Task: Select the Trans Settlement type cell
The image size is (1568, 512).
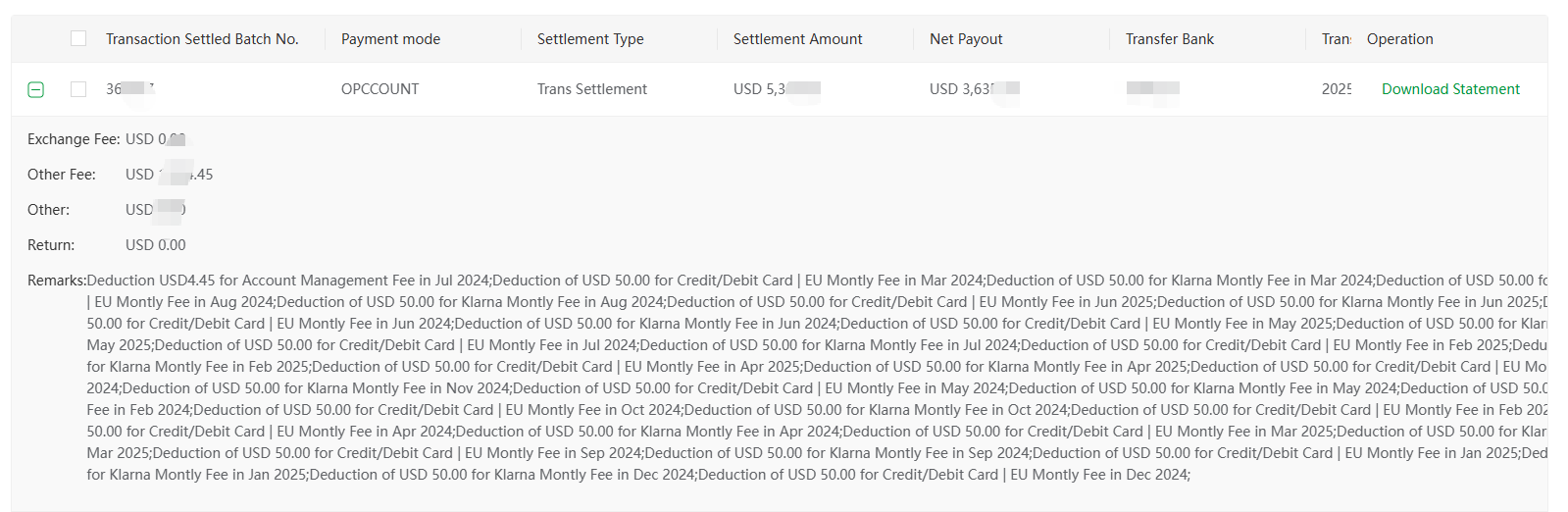Action: coord(591,89)
